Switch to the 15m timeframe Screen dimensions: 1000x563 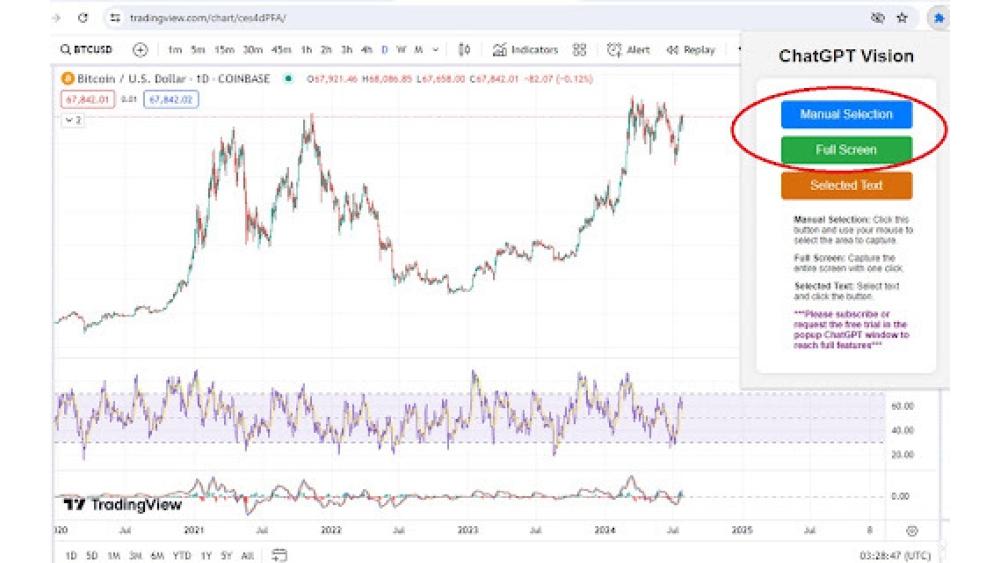(x=224, y=50)
